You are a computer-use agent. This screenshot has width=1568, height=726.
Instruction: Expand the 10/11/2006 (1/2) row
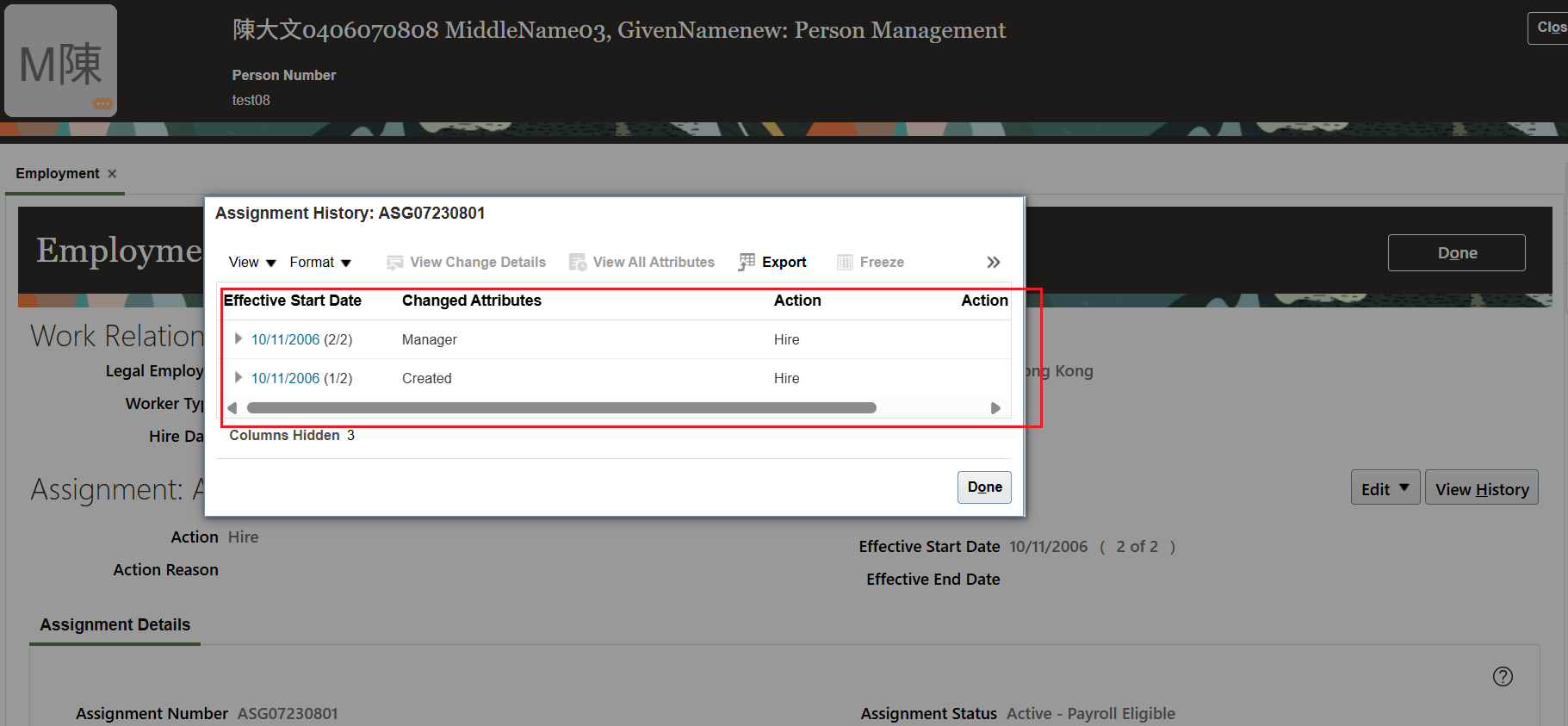pyautogui.click(x=239, y=378)
